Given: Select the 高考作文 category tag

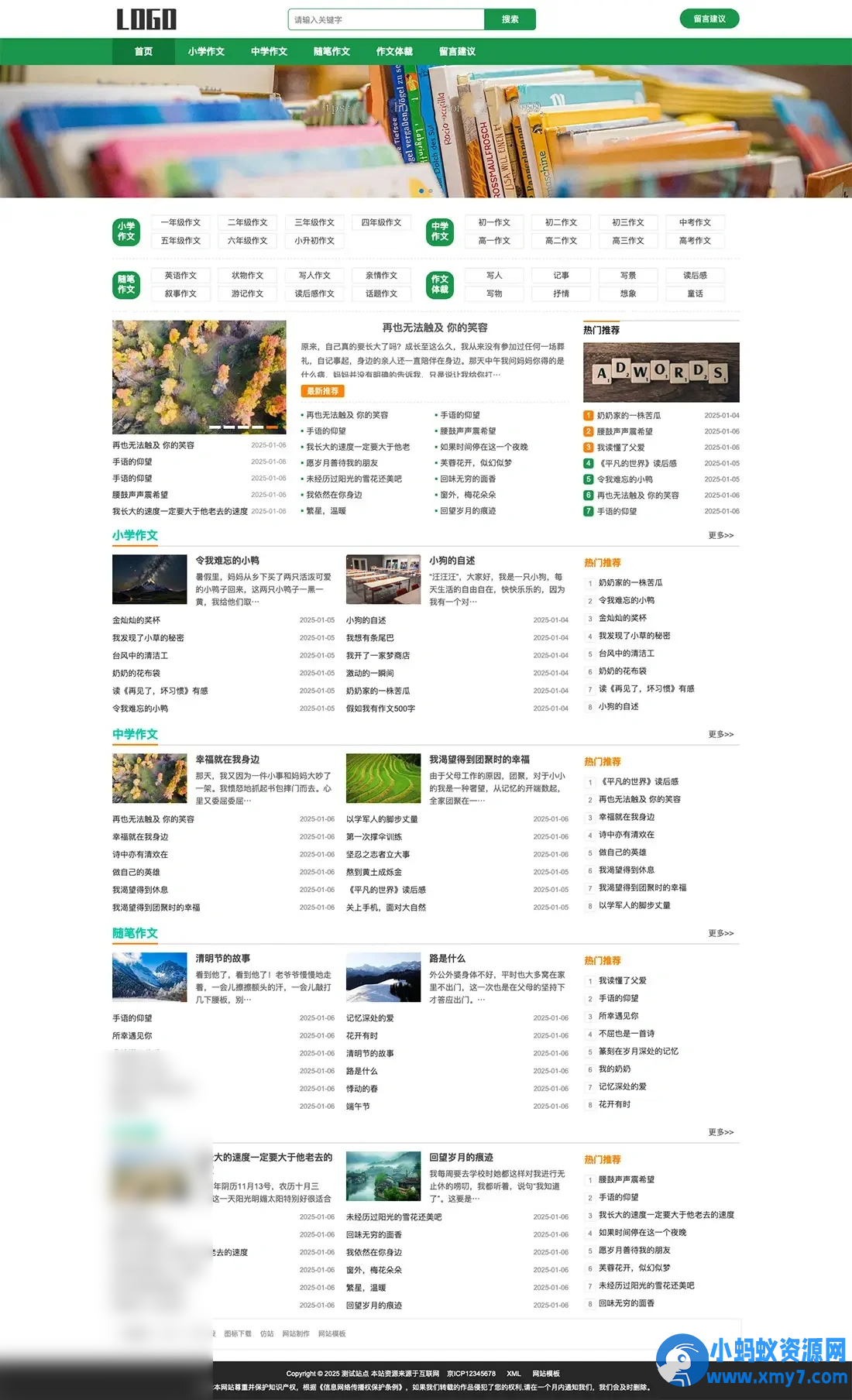Looking at the screenshot, I should click(x=695, y=241).
